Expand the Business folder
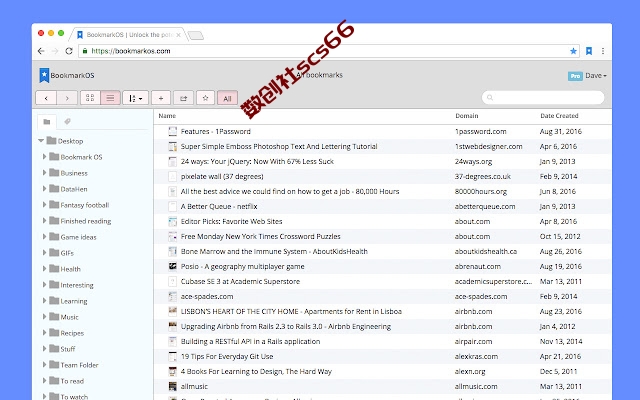640x400 pixels. click(x=44, y=173)
